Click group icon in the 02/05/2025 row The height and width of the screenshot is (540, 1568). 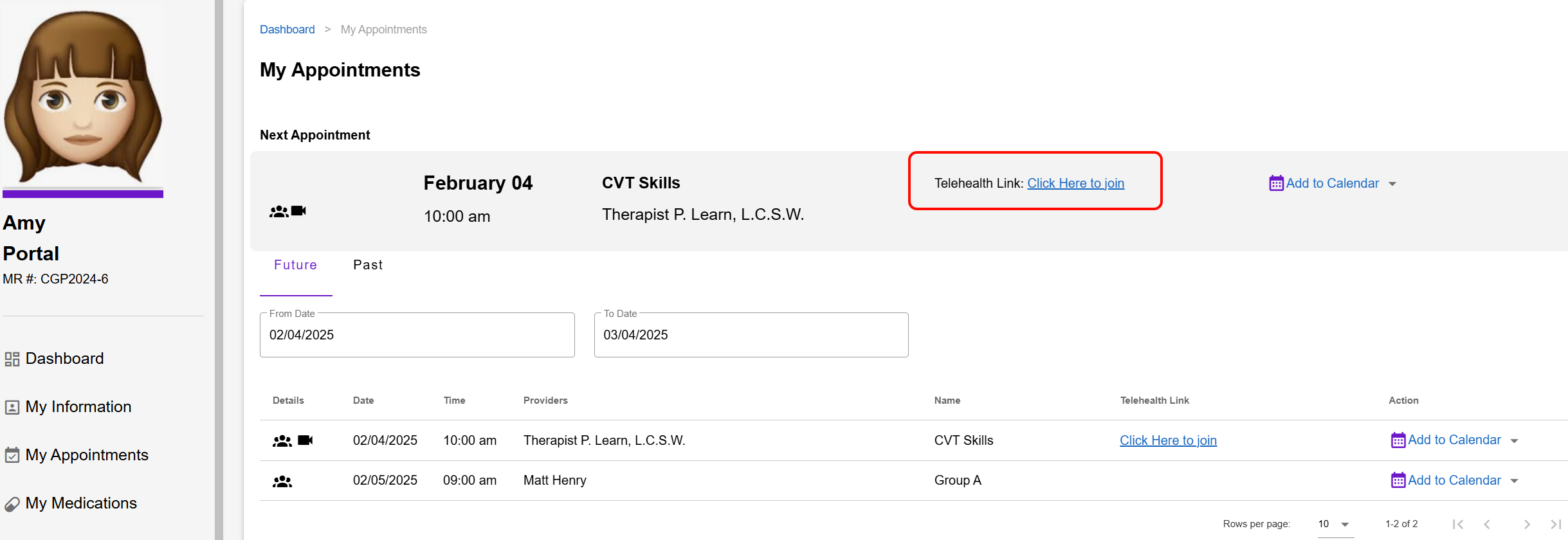282,481
